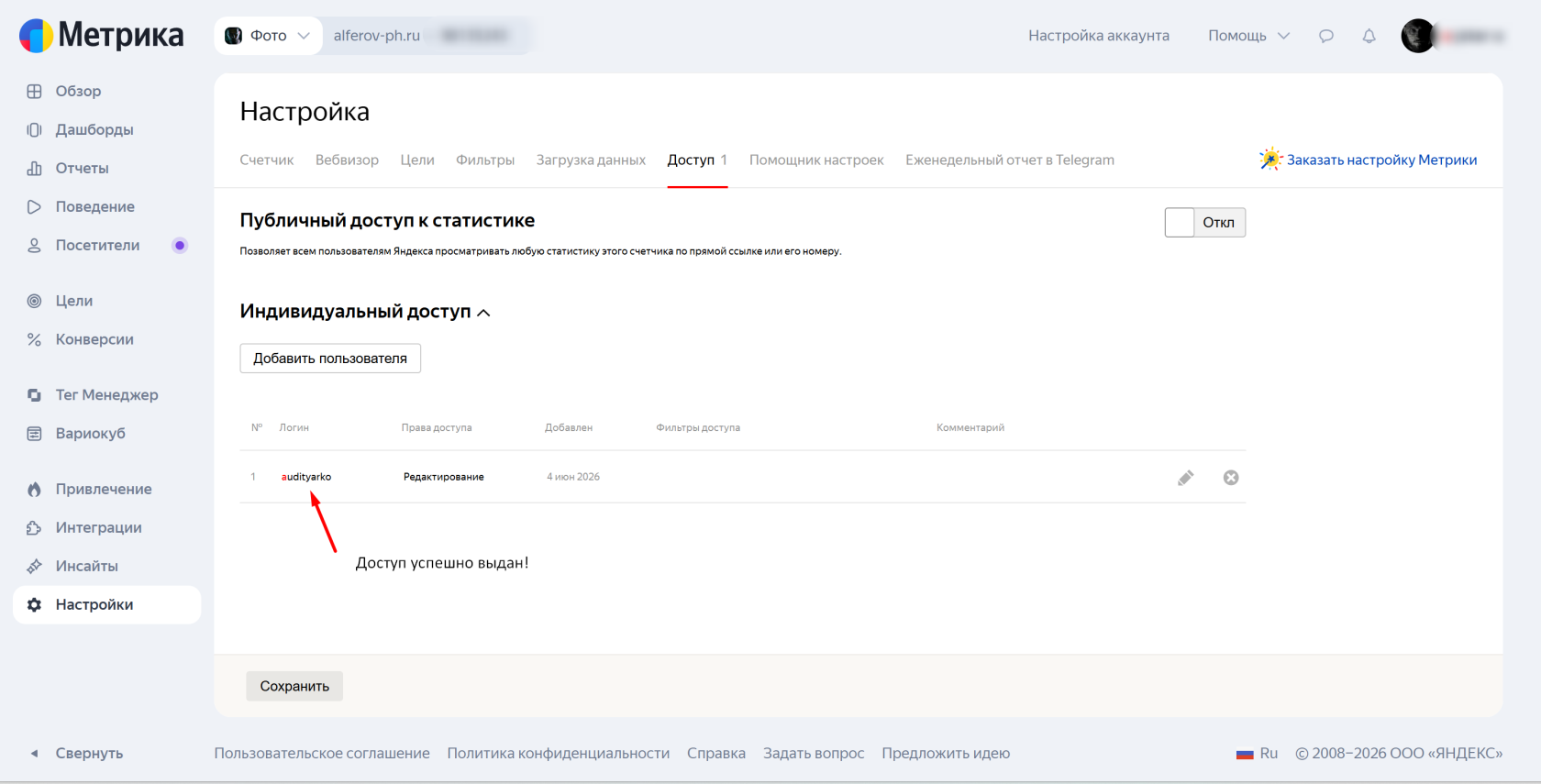Open Настройка аккаунта link
Viewport: 1541px width, 784px height.
[x=1099, y=36]
